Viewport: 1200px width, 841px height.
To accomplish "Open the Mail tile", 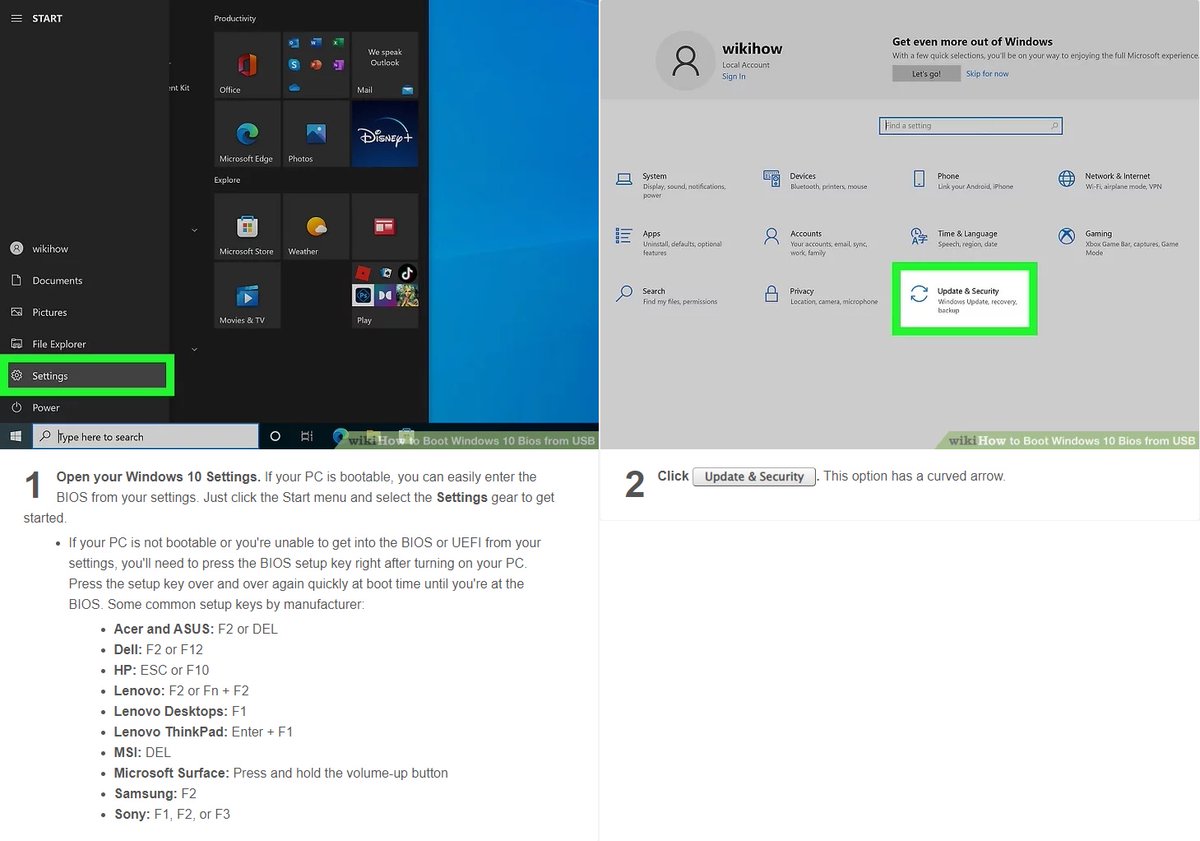I will coord(385,65).
